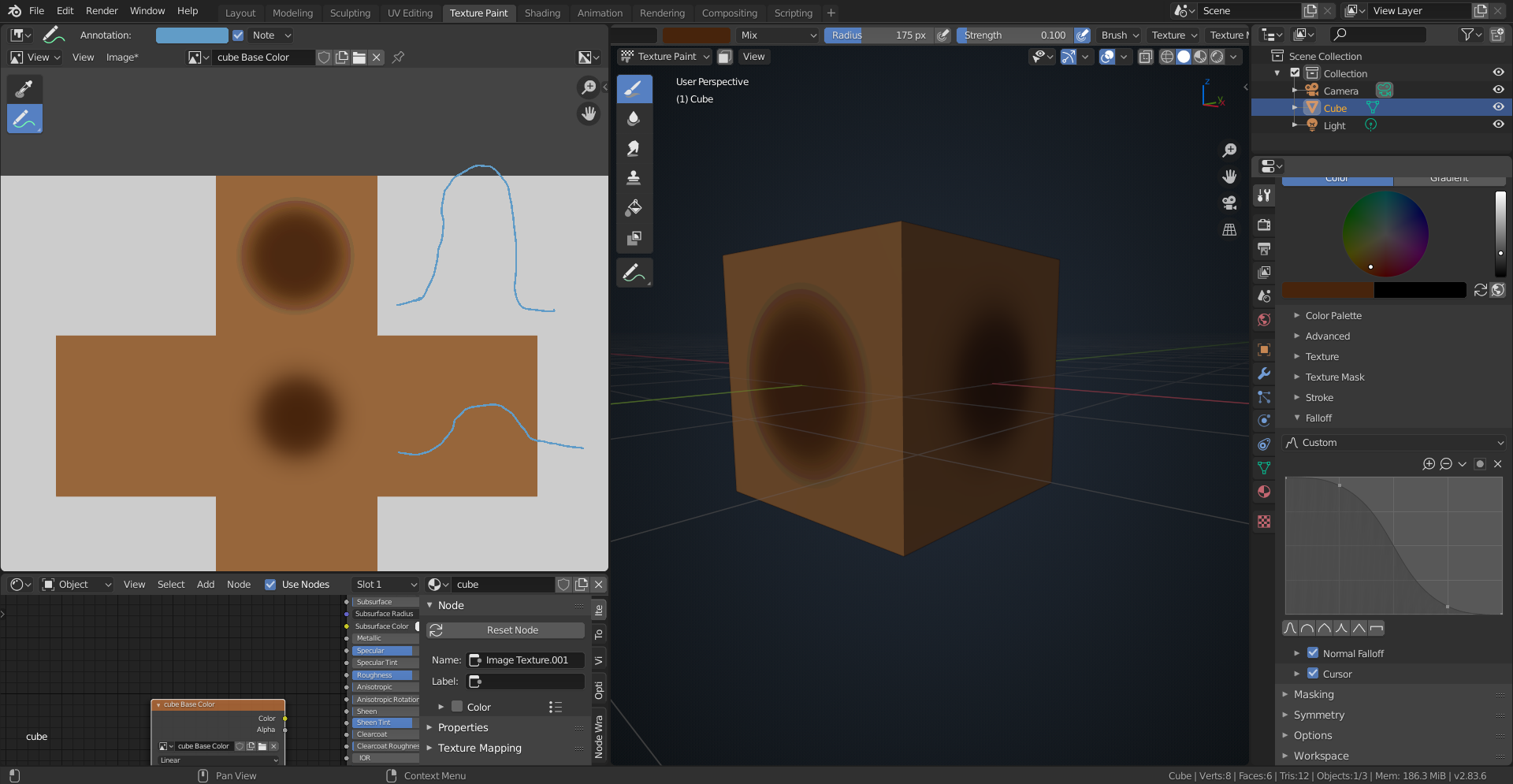Switch to orthographic grid view icon
Viewport: 1513px width, 784px height.
click(1229, 229)
